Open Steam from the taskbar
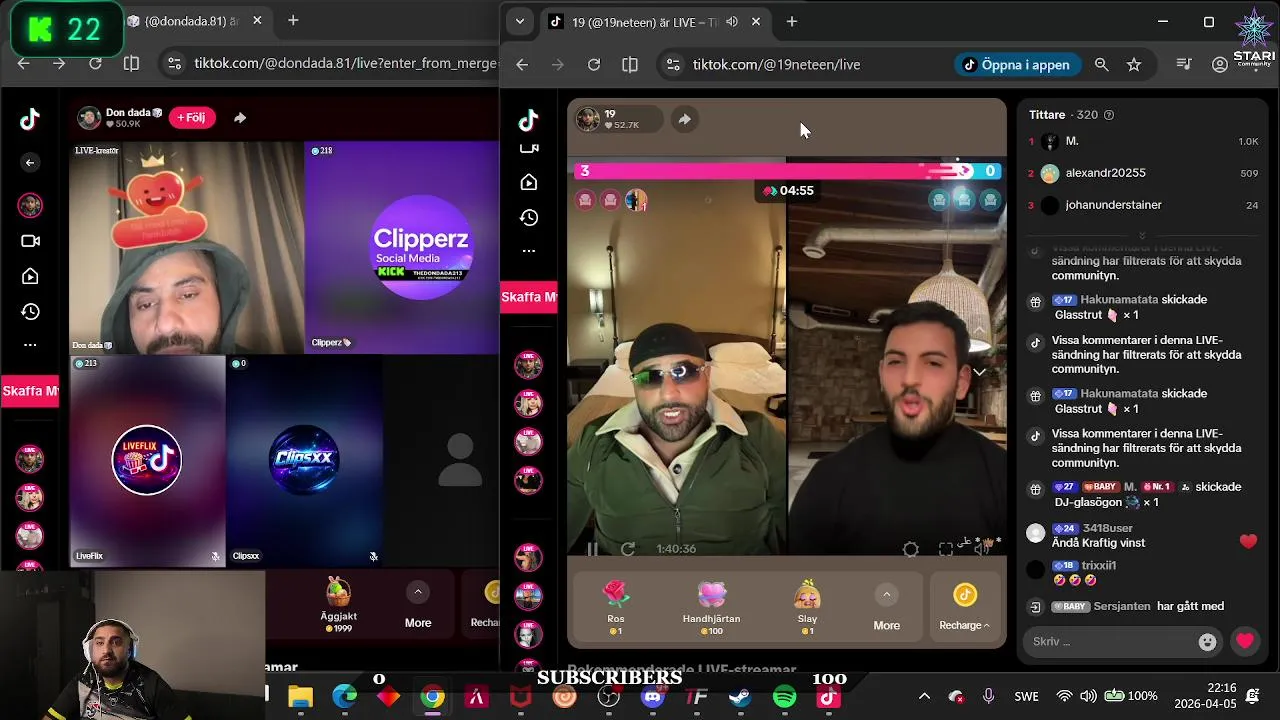Viewport: 1280px width, 720px height. (x=741, y=697)
